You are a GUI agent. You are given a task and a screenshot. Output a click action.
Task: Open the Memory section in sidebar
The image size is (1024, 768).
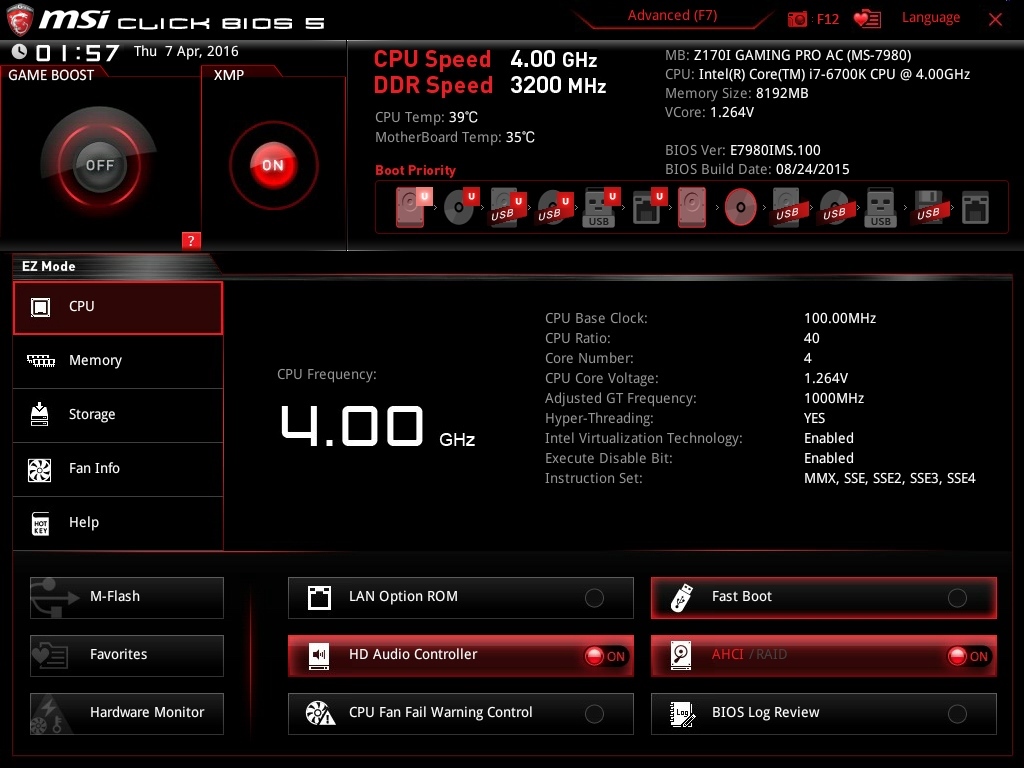[x=118, y=361]
